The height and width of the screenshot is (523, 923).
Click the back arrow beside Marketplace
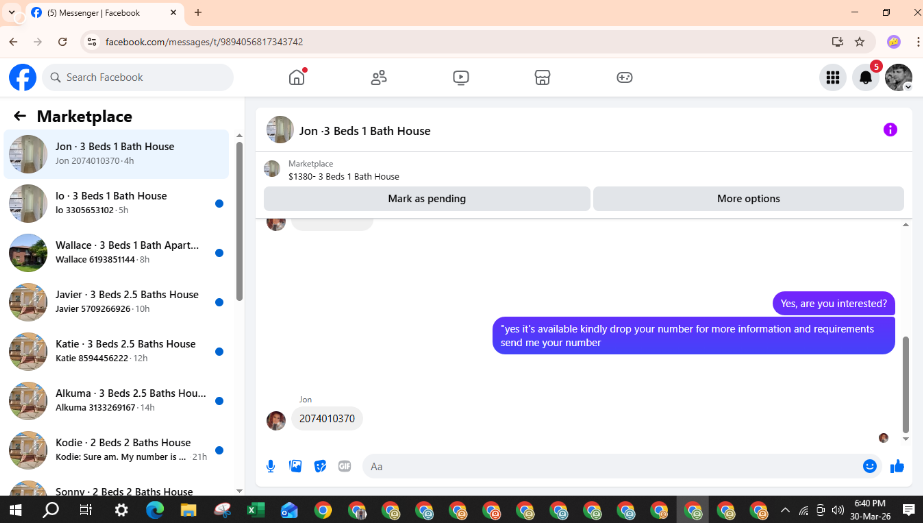tap(20, 116)
